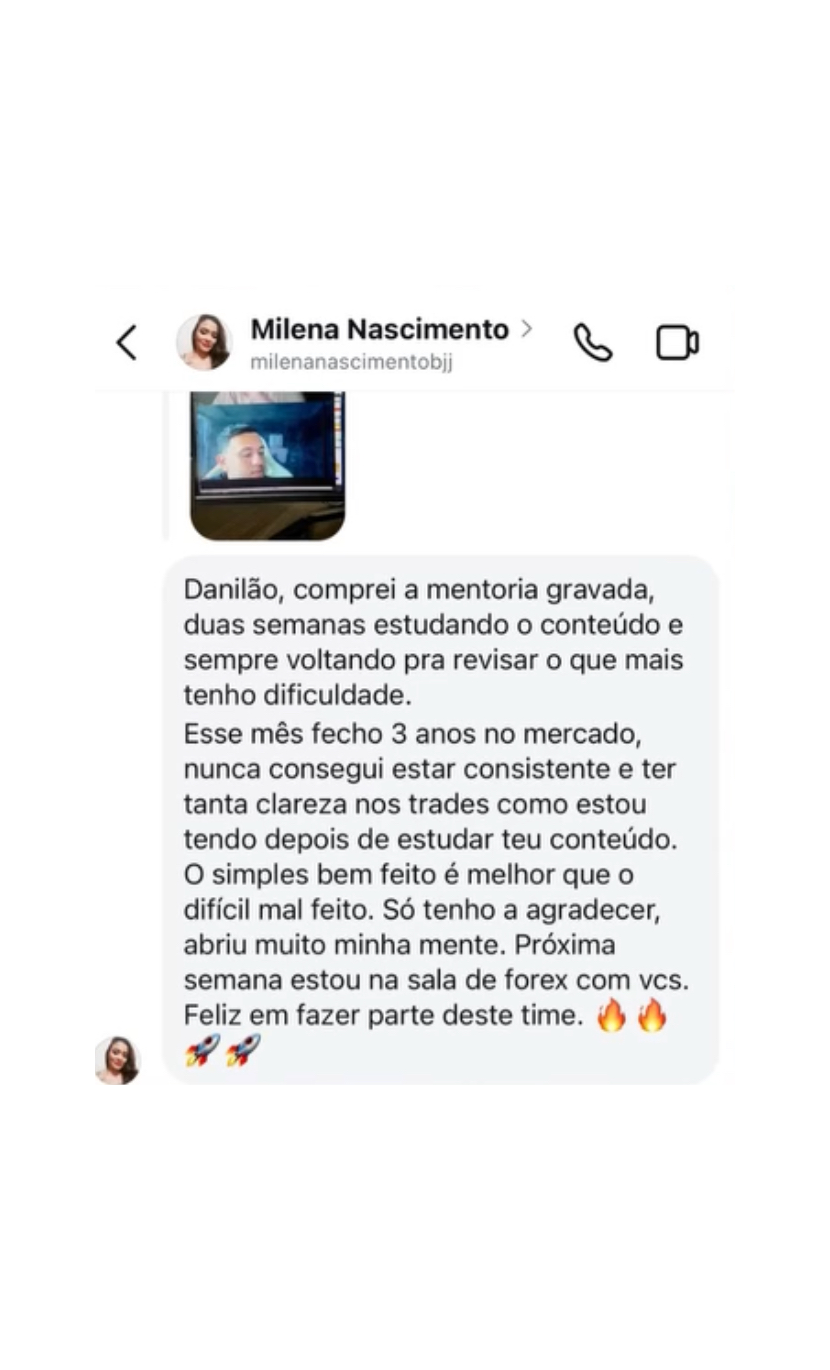Open the milenanascimentobjj username
This screenshot has height=1370, width=830.
pos(351,362)
